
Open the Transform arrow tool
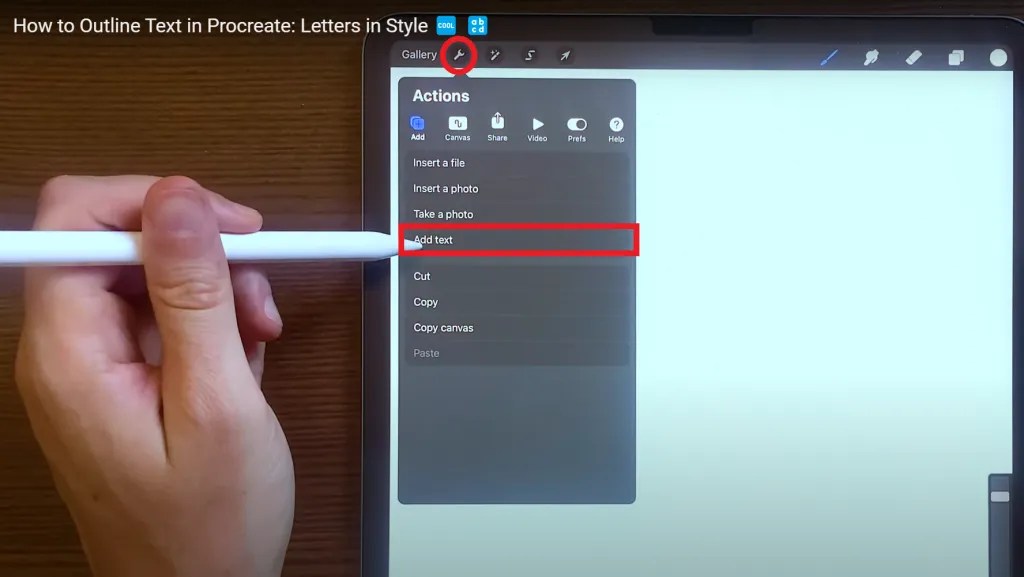tap(565, 57)
